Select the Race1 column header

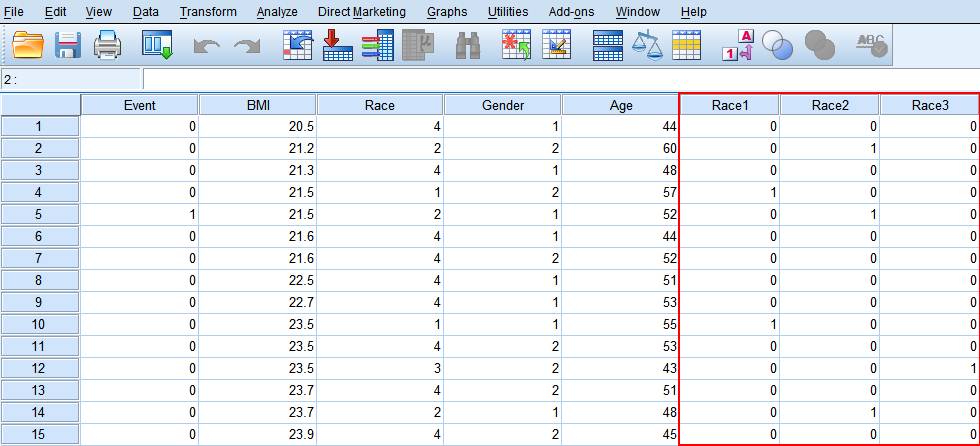(x=730, y=105)
